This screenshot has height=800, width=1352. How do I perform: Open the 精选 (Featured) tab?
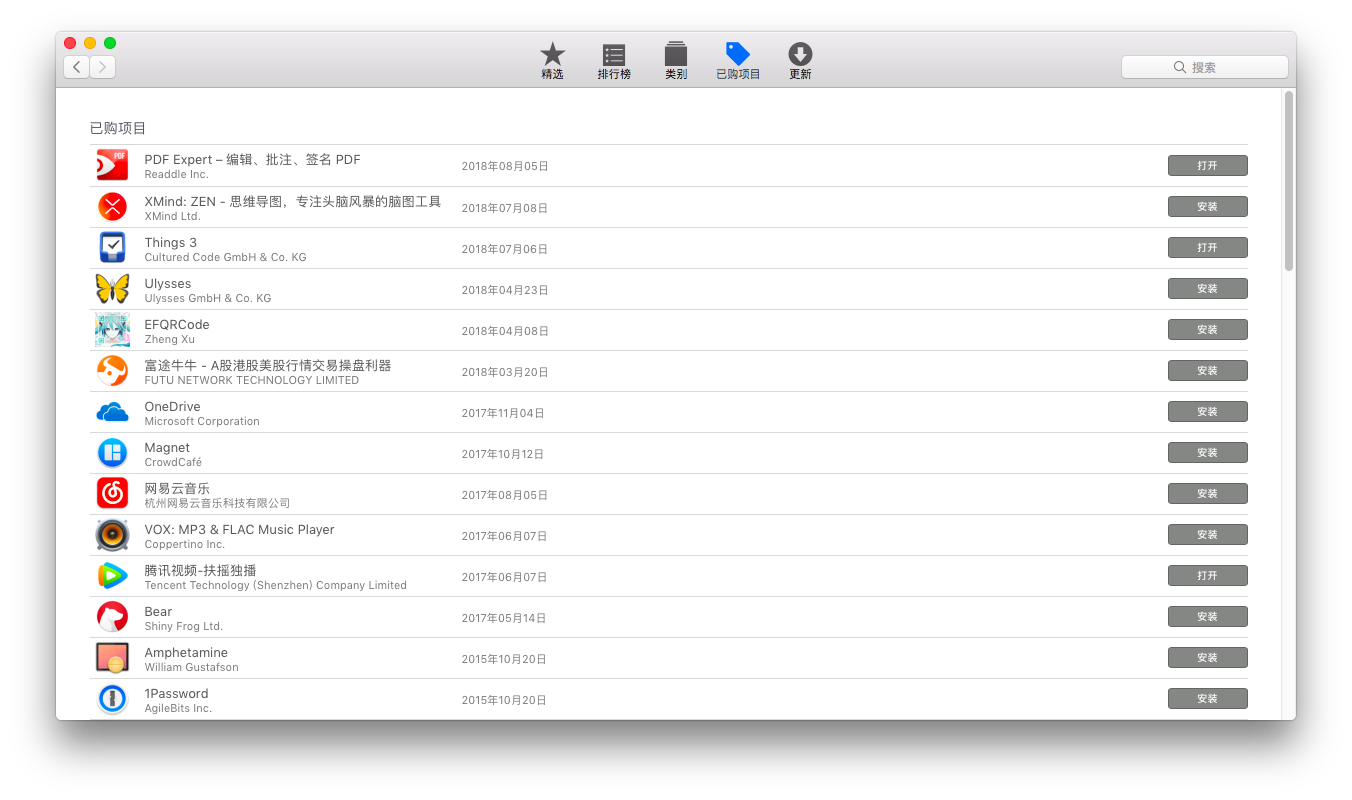[x=552, y=61]
